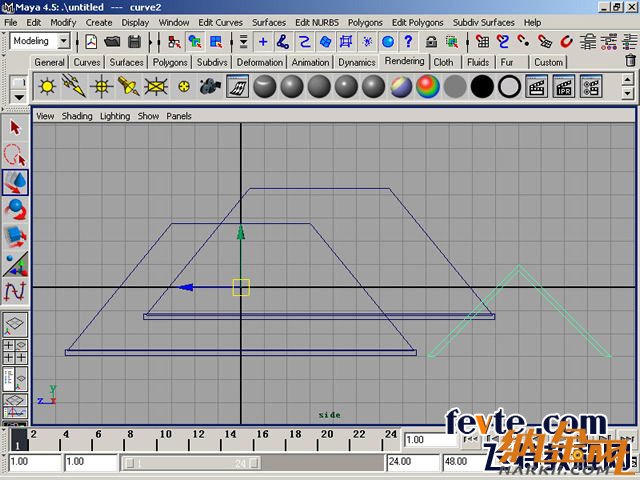Open the Edit NURBS menu
The image size is (640, 480).
pyautogui.click(x=316, y=22)
